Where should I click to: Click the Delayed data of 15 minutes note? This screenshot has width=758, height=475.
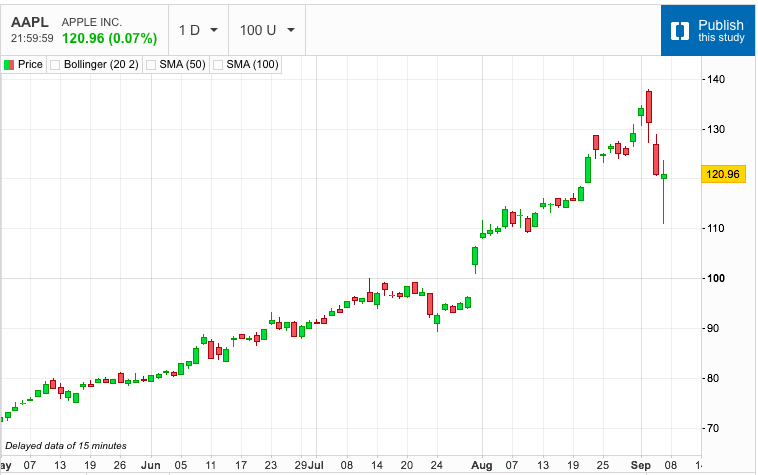pos(66,446)
